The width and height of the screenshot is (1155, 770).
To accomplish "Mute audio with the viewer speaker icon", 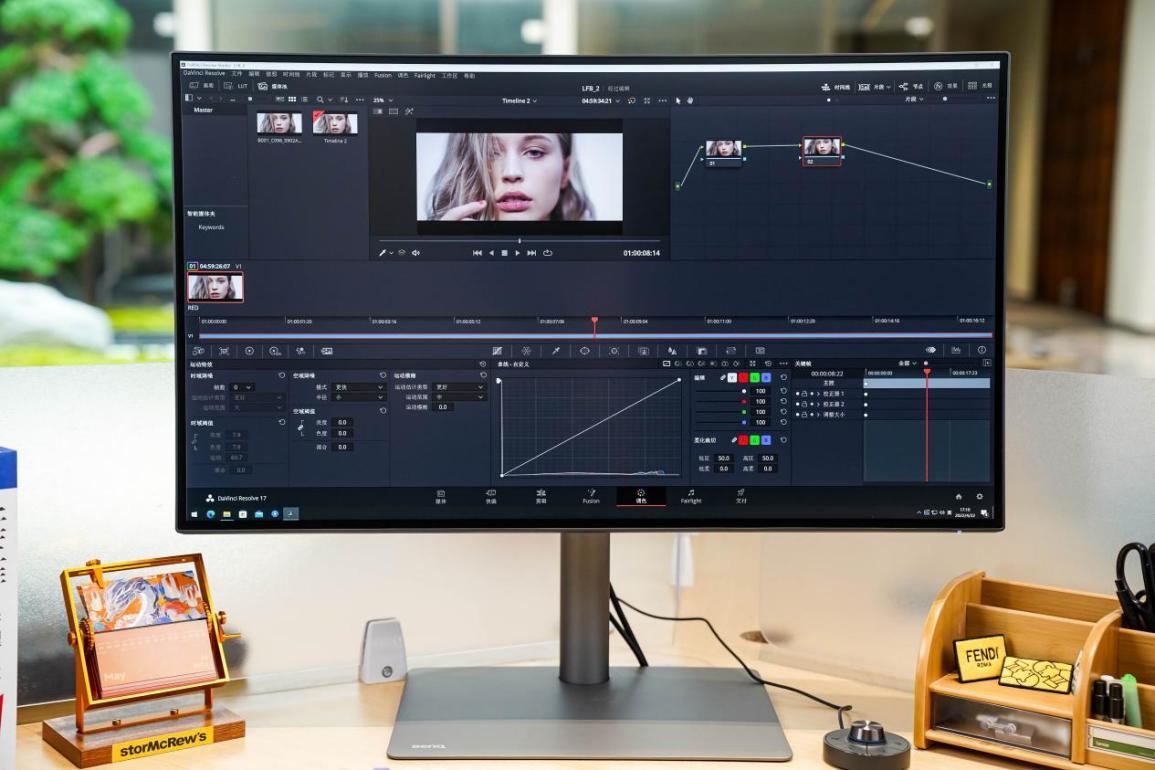I will tap(415, 253).
